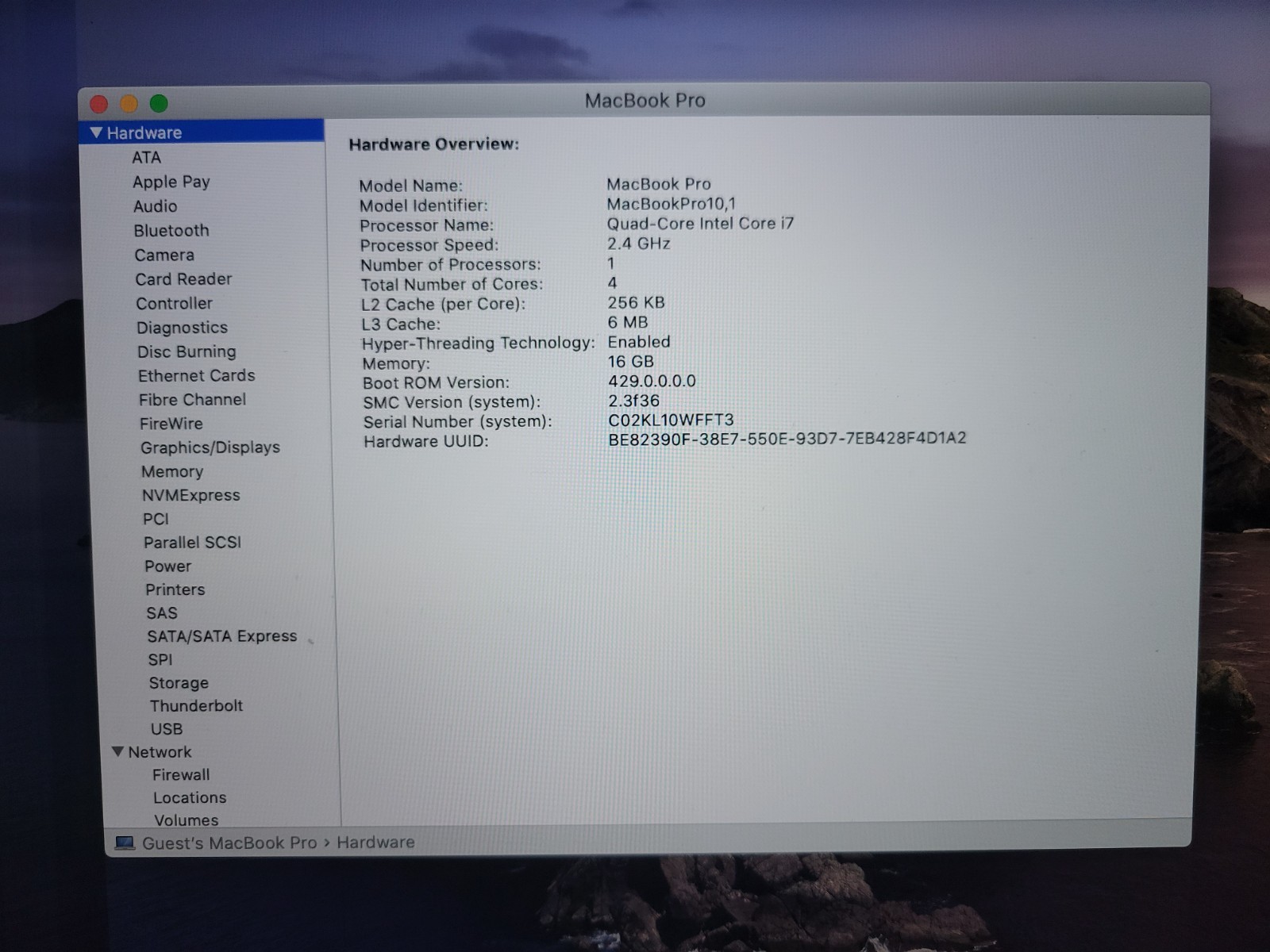
Task: Click L3 cache value 6 MB
Action: click(x=628, y=322)
